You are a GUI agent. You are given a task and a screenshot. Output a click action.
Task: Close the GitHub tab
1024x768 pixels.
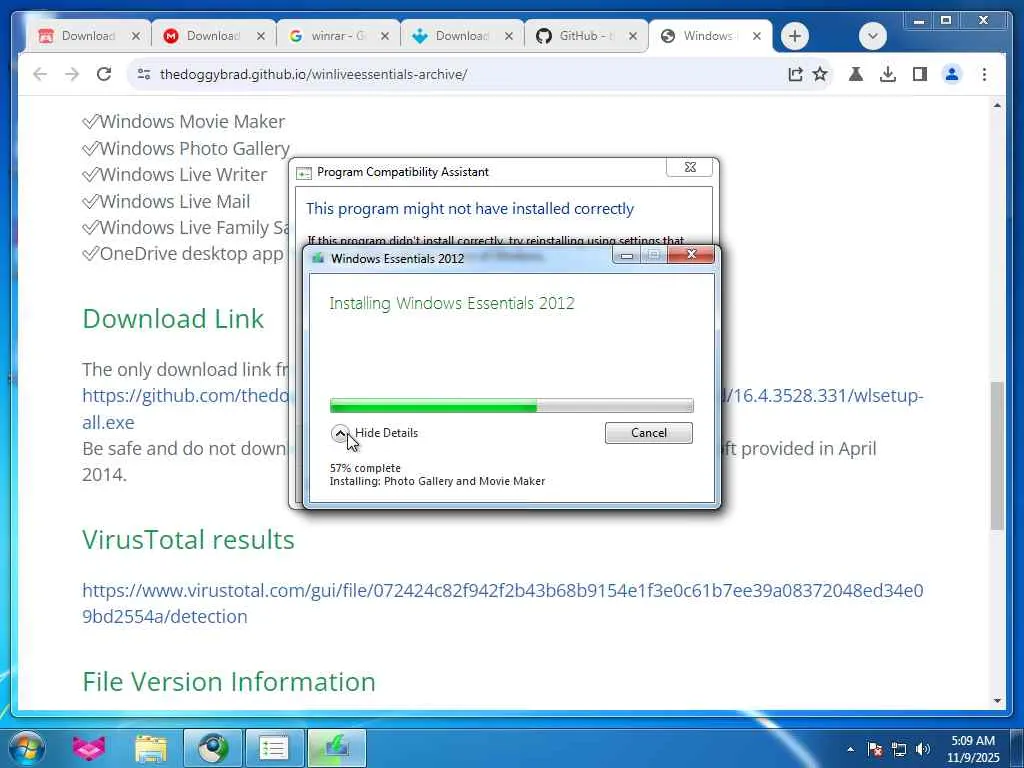(632, 36)
